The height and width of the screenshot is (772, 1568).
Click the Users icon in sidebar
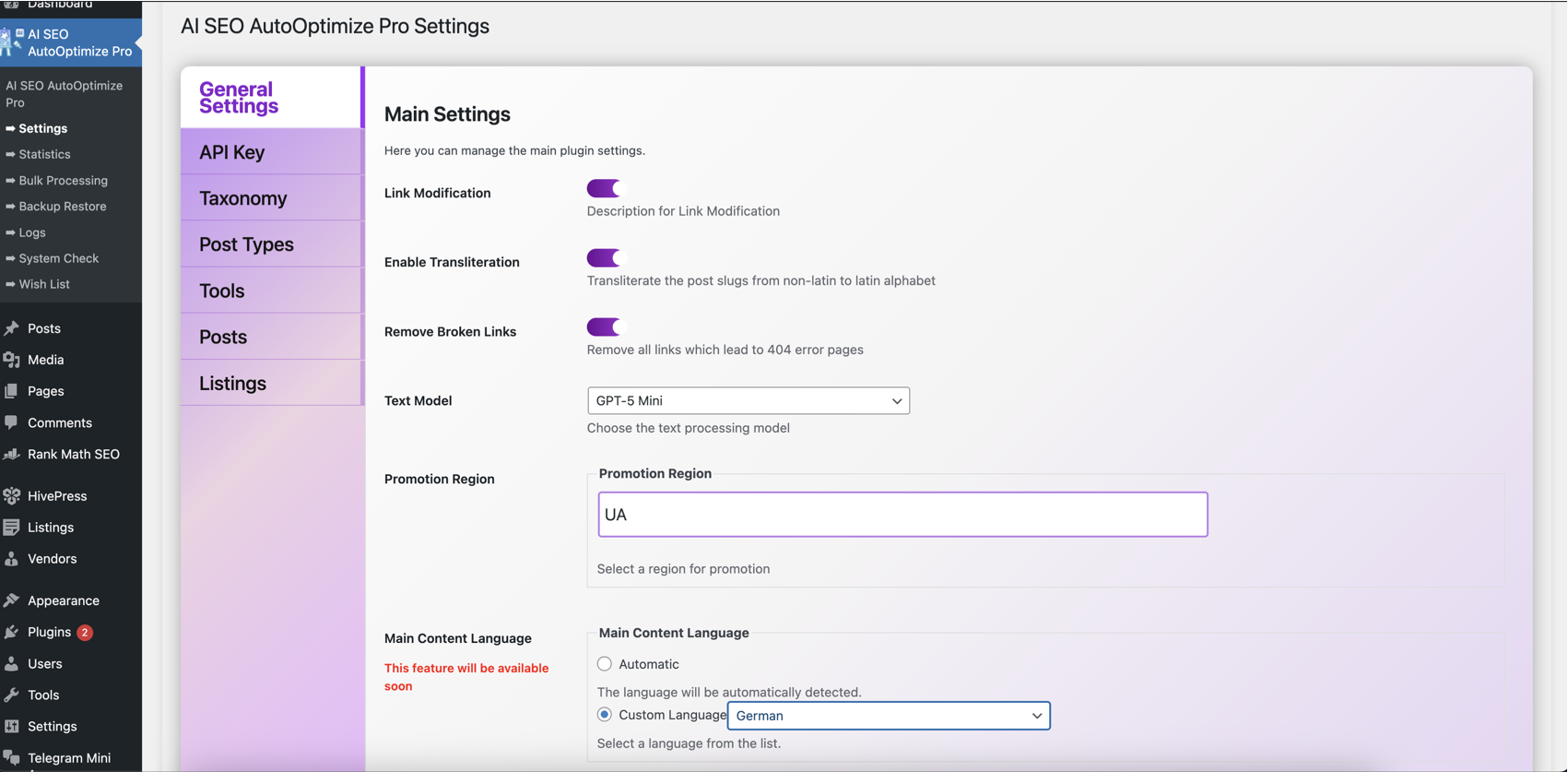[x=11, y=664]
